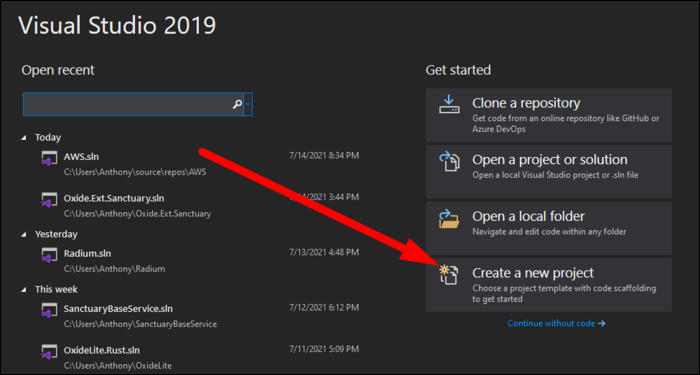Click path C:\Users\Anthony\Oxide.Ext.Sanctuary
Viewport: 700px width, 375px height.
[x=138, y=213]
